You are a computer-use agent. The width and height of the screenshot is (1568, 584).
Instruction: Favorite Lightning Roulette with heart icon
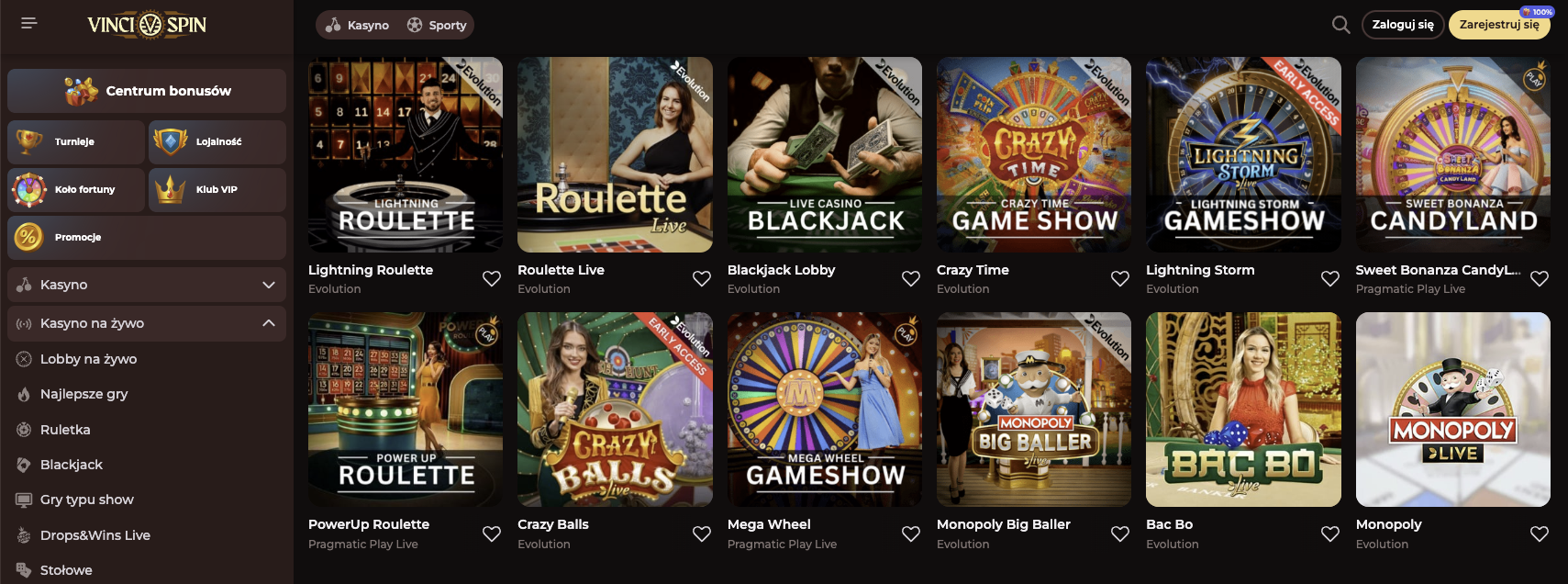click(492, 278)
